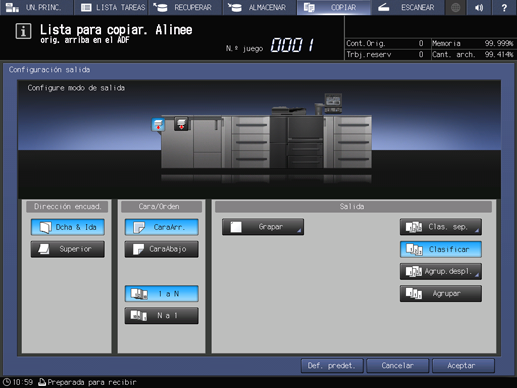Click the Cont.Orig. counter row
The height and width of the screenshot is (388, 517).
[385, 43]
